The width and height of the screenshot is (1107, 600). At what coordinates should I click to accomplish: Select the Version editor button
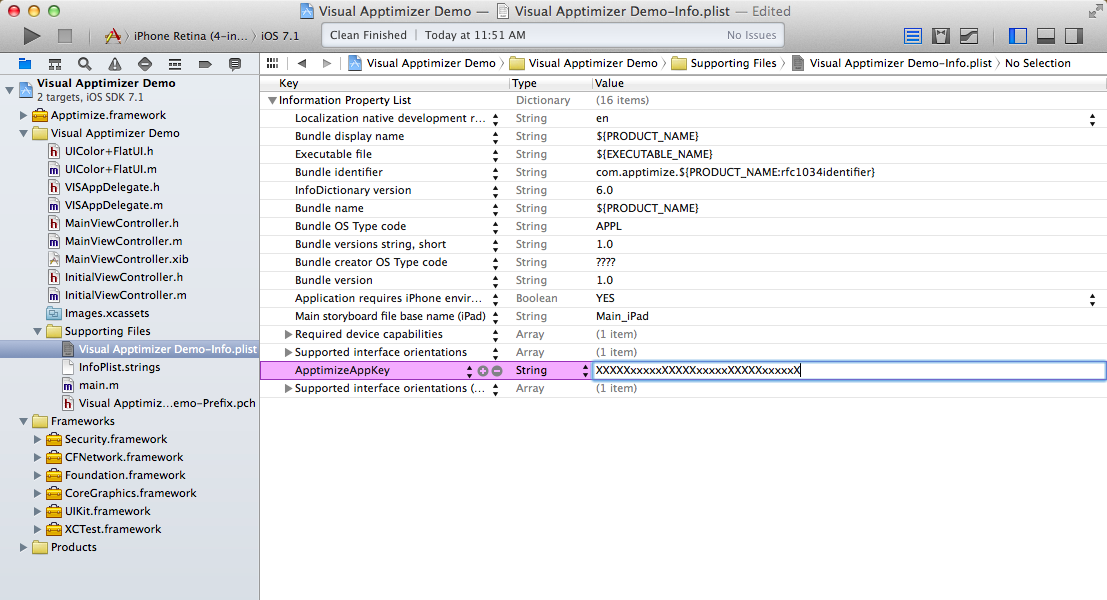click(x=969, y=36)
